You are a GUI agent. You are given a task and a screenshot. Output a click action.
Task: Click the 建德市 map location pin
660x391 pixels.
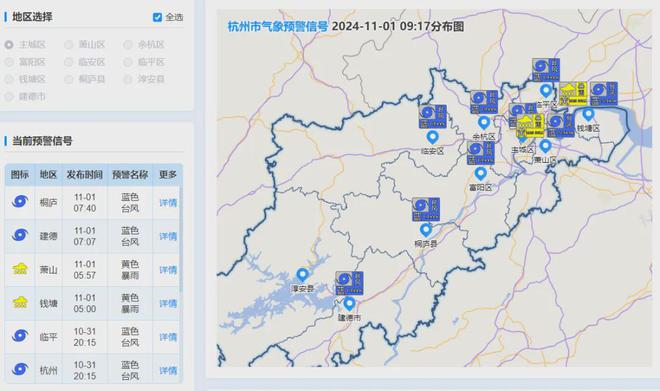coord(349,303)
